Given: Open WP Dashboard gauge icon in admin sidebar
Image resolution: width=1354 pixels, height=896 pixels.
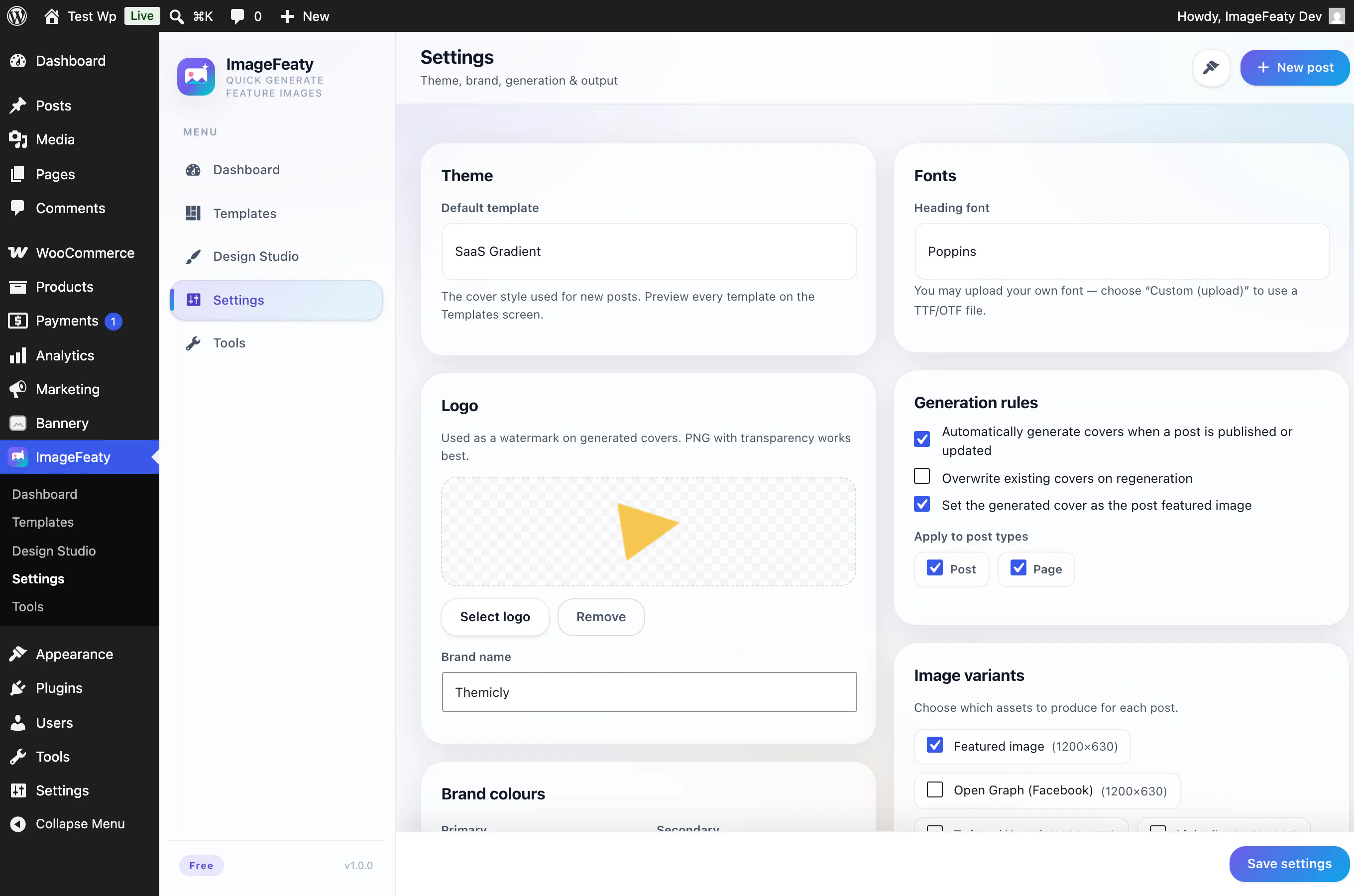Looking at the screenshot, I should coord(18,61).
